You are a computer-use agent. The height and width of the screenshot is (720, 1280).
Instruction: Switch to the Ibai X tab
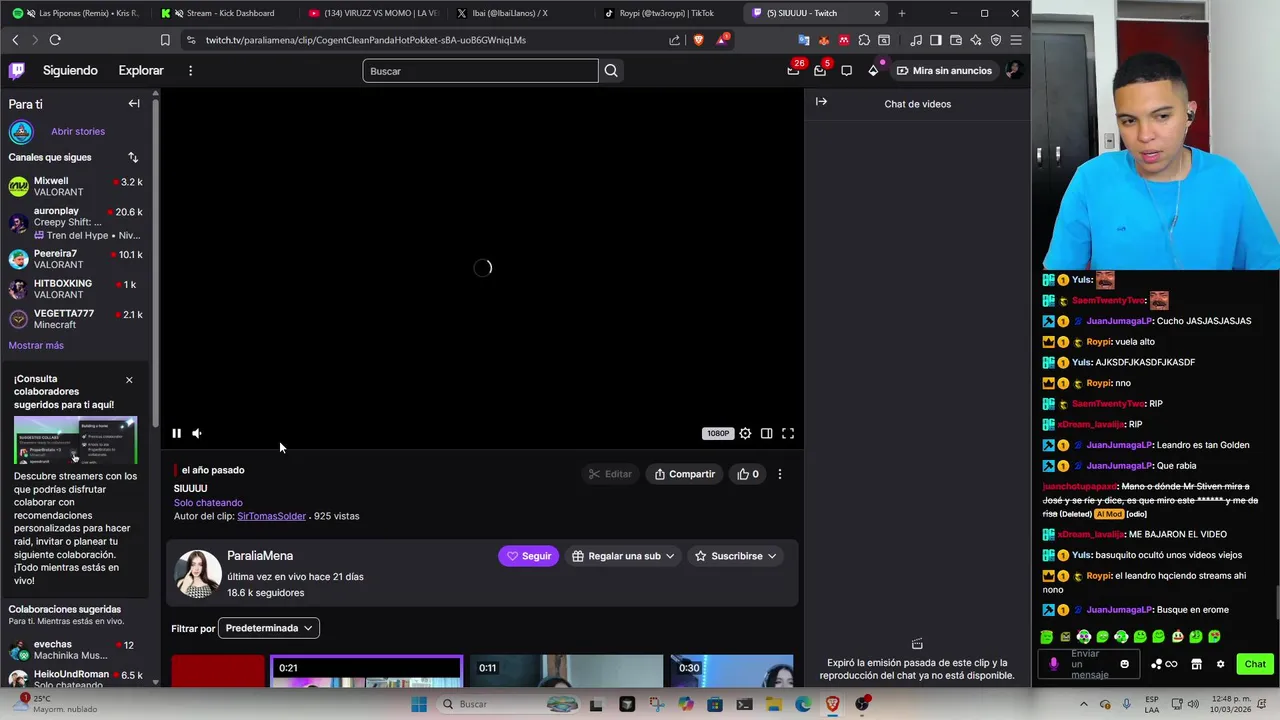[x=521, y=13]
